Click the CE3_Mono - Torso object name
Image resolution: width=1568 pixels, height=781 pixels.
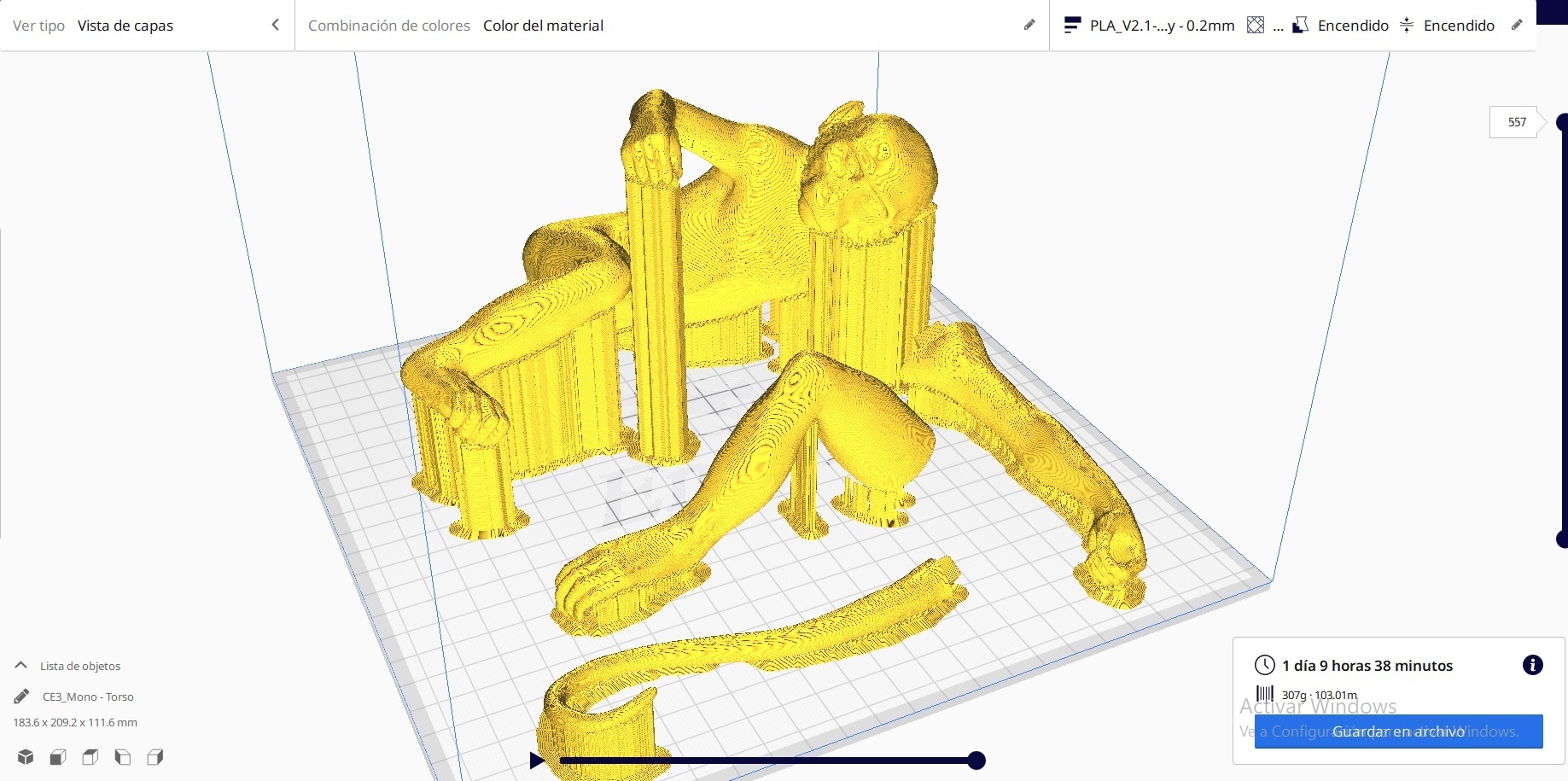pos(88,696)
